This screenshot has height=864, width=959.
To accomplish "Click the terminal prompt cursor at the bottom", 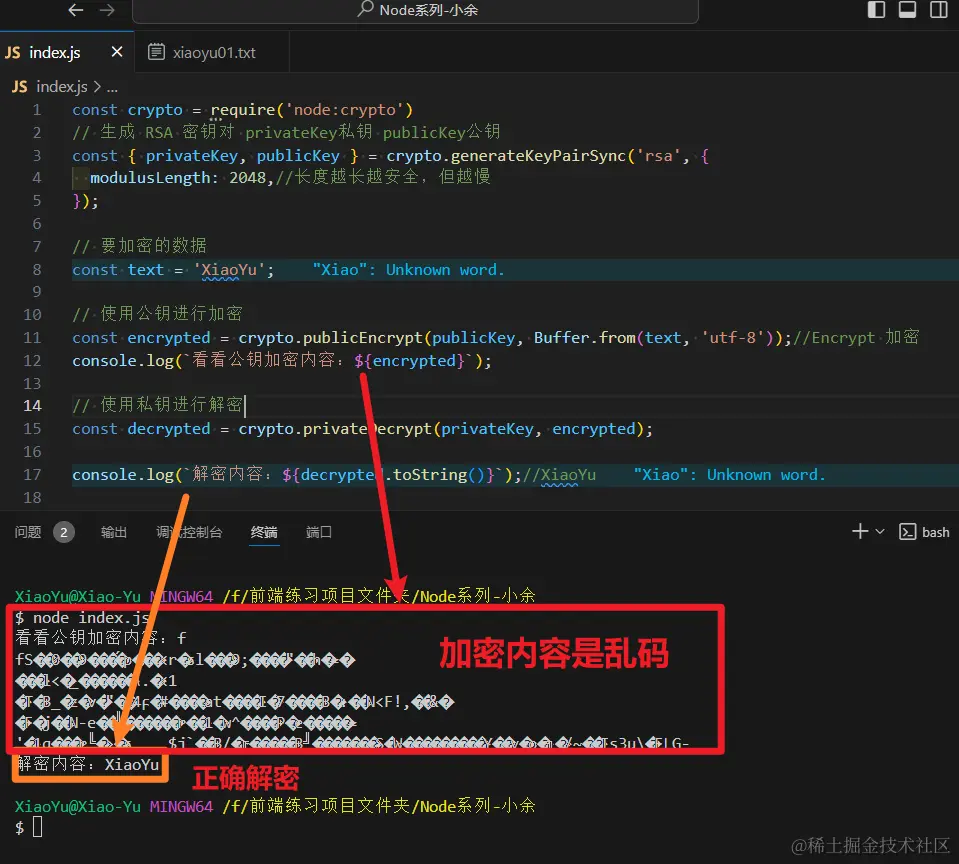I will [x=37, y=827].
